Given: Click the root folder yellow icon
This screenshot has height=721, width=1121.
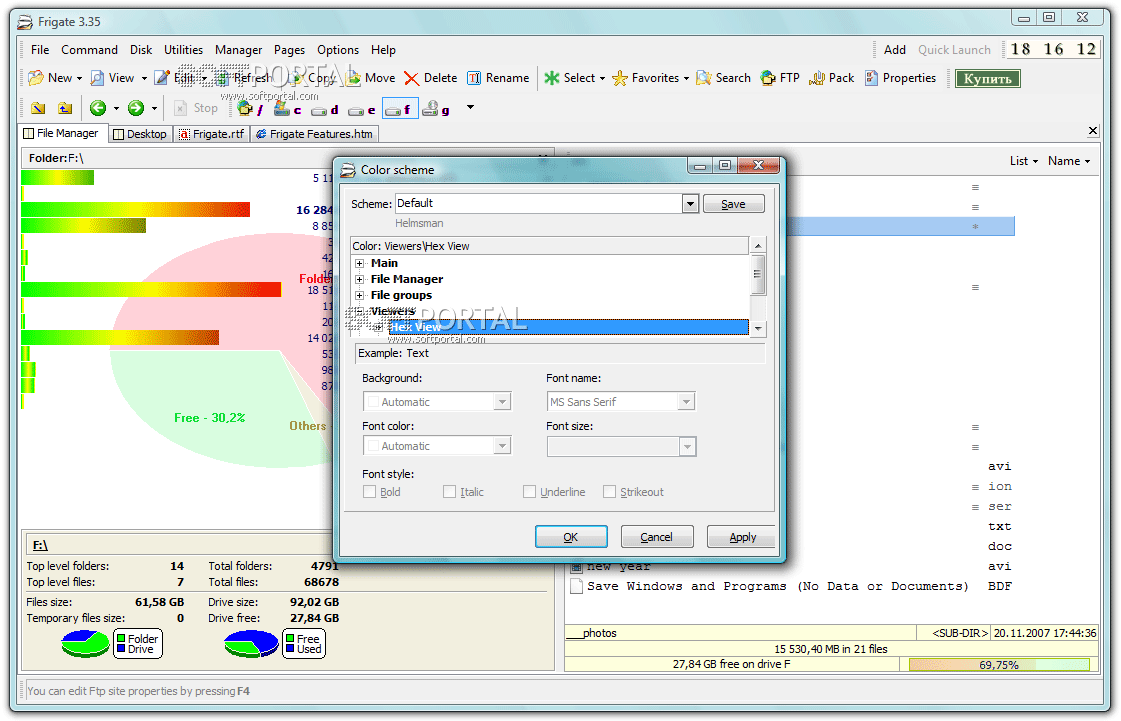Looking at the screenshot, I should point(38,108).
